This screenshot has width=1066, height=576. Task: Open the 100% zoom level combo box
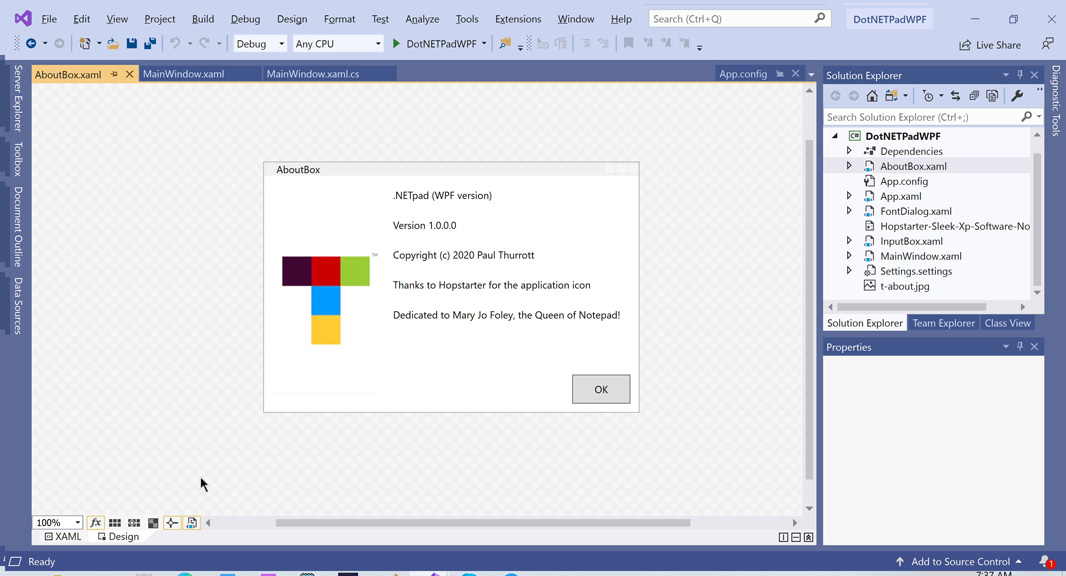[x=57, y=522]
